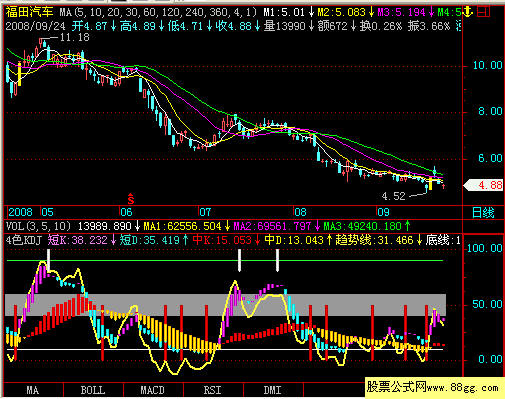Switch to the MA indicator tab
Image resolution: width=505 pixels, height=399 pixels.
[x=33, y=390]
